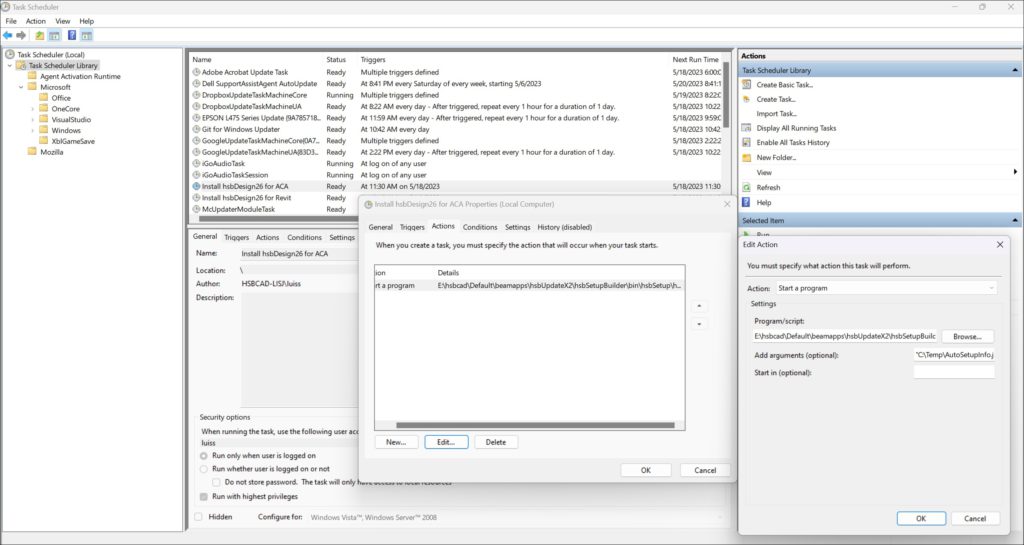Collapse the Selected Item section in Actions pane
Viewport: 1024px width, 545px height.
click(x=1015, y=221)
